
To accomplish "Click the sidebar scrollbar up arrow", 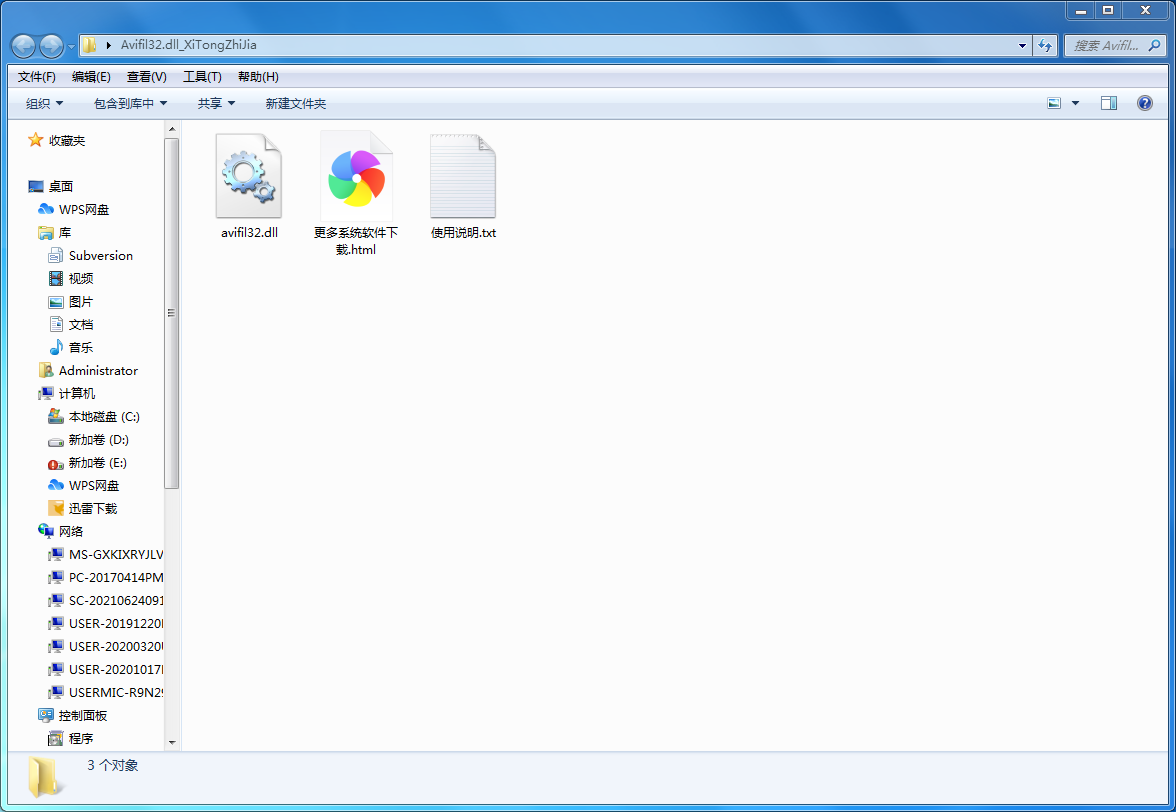I will pyautogui.click(x=172, y=129).
